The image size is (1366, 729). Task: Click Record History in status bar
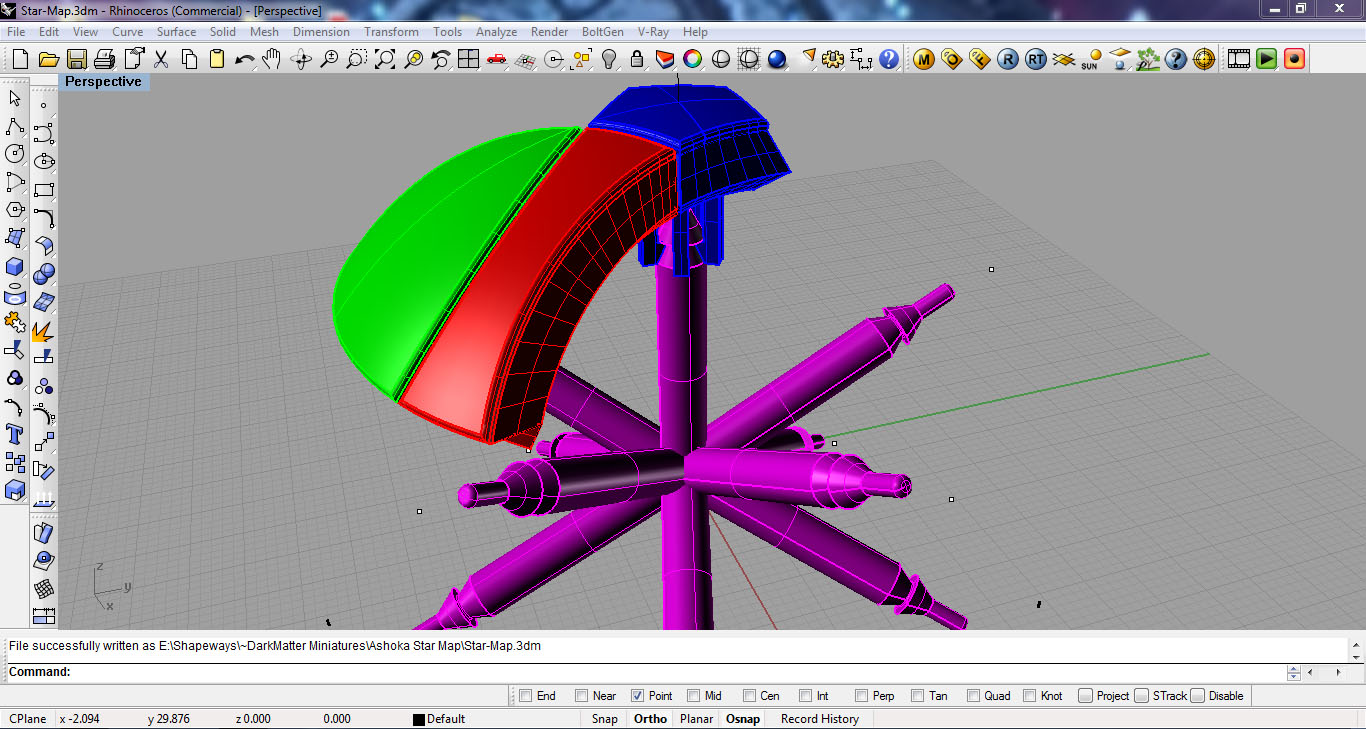pos(819,719)
